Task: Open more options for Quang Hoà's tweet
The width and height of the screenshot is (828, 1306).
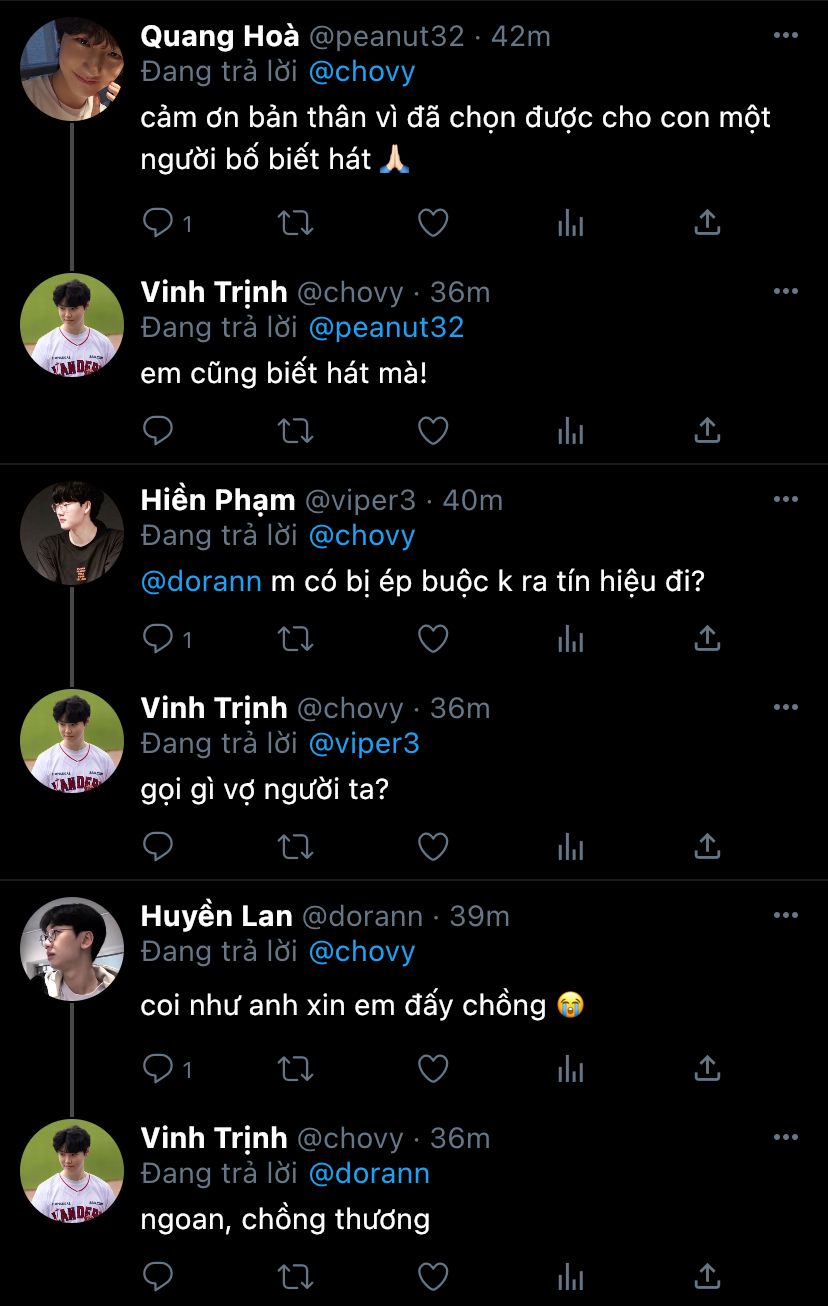Action: coord(786,36)
